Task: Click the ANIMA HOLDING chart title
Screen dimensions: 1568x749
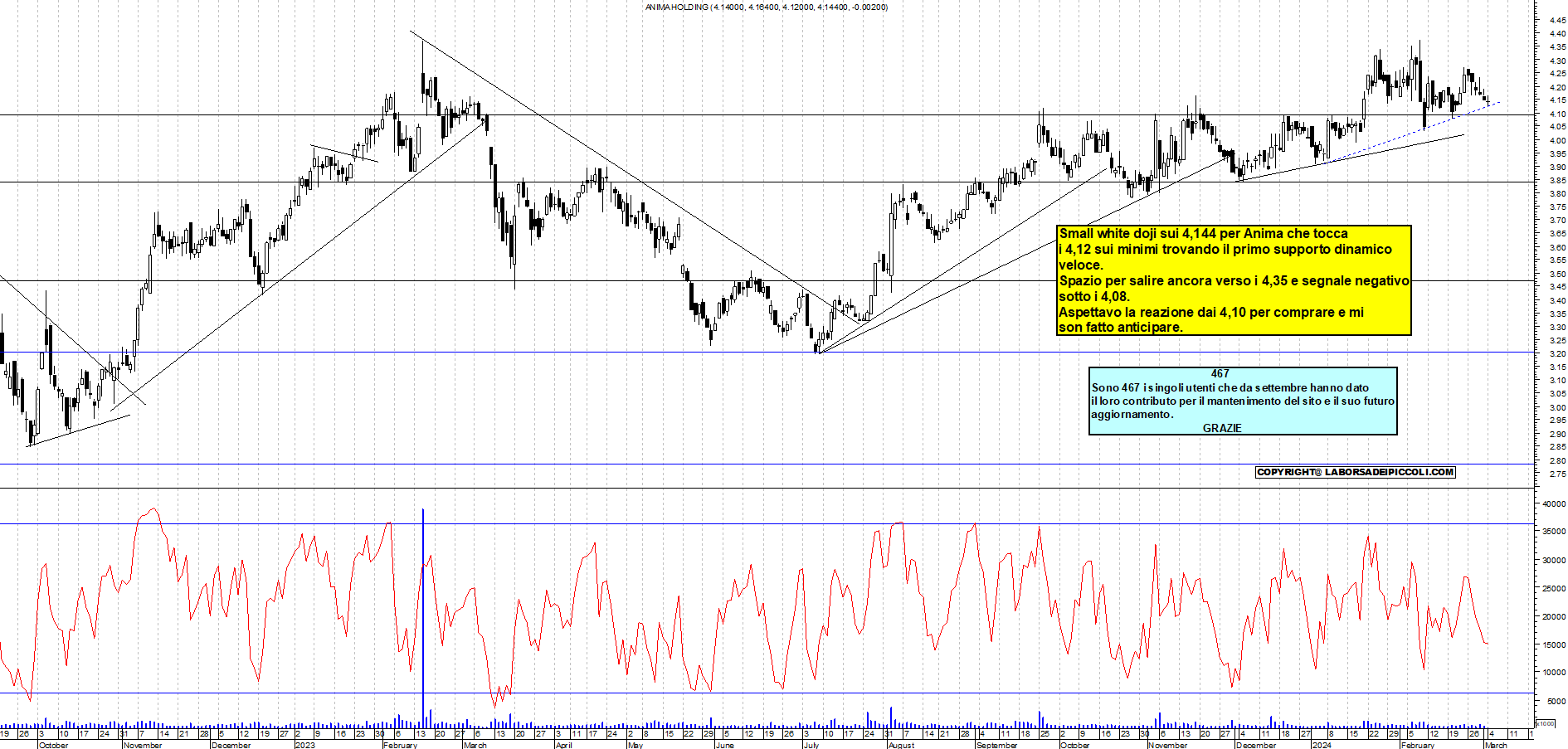Action: (x=766, y=7)
